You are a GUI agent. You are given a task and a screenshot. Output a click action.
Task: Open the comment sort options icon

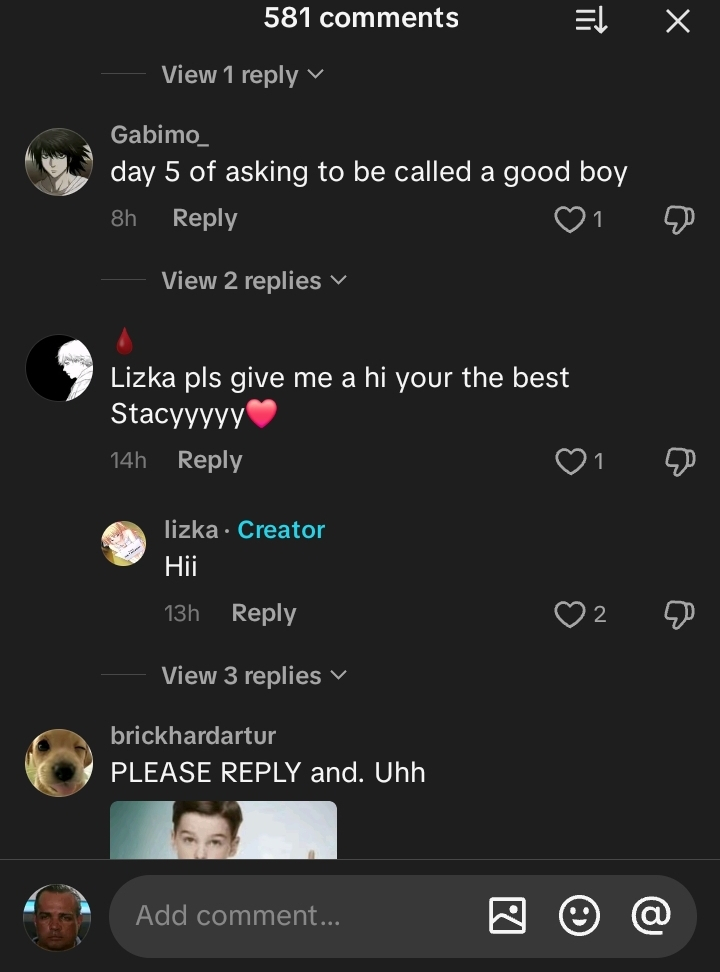coord(590,19)
